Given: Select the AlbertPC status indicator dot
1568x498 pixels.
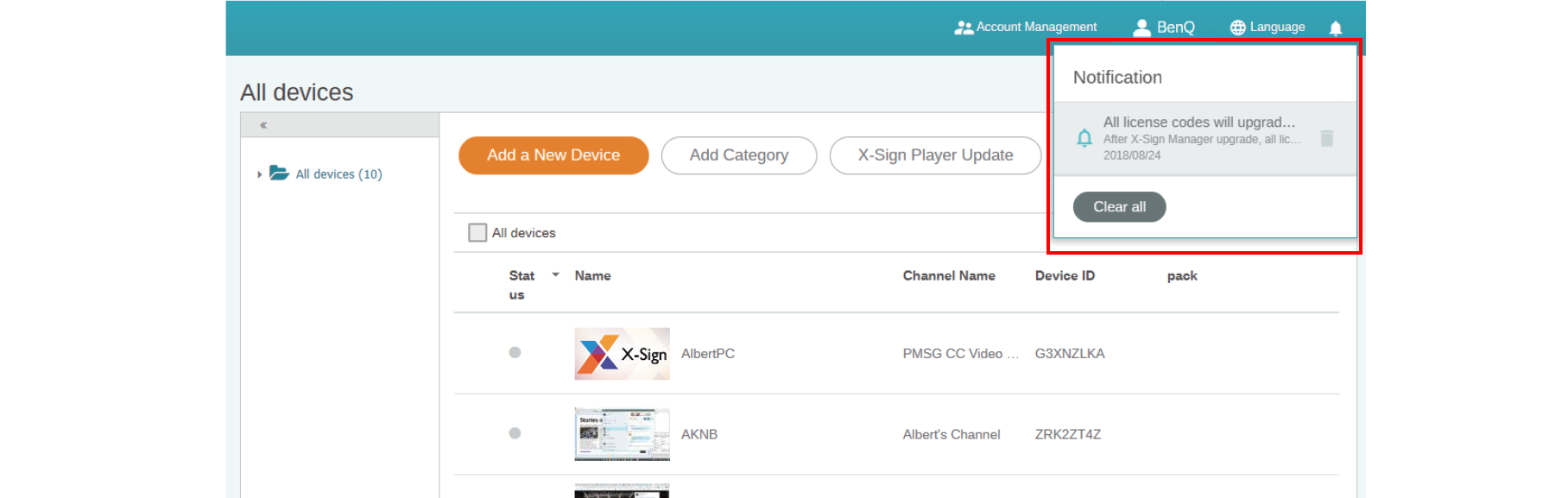Looking at the screenshot, I should point(515,352).
